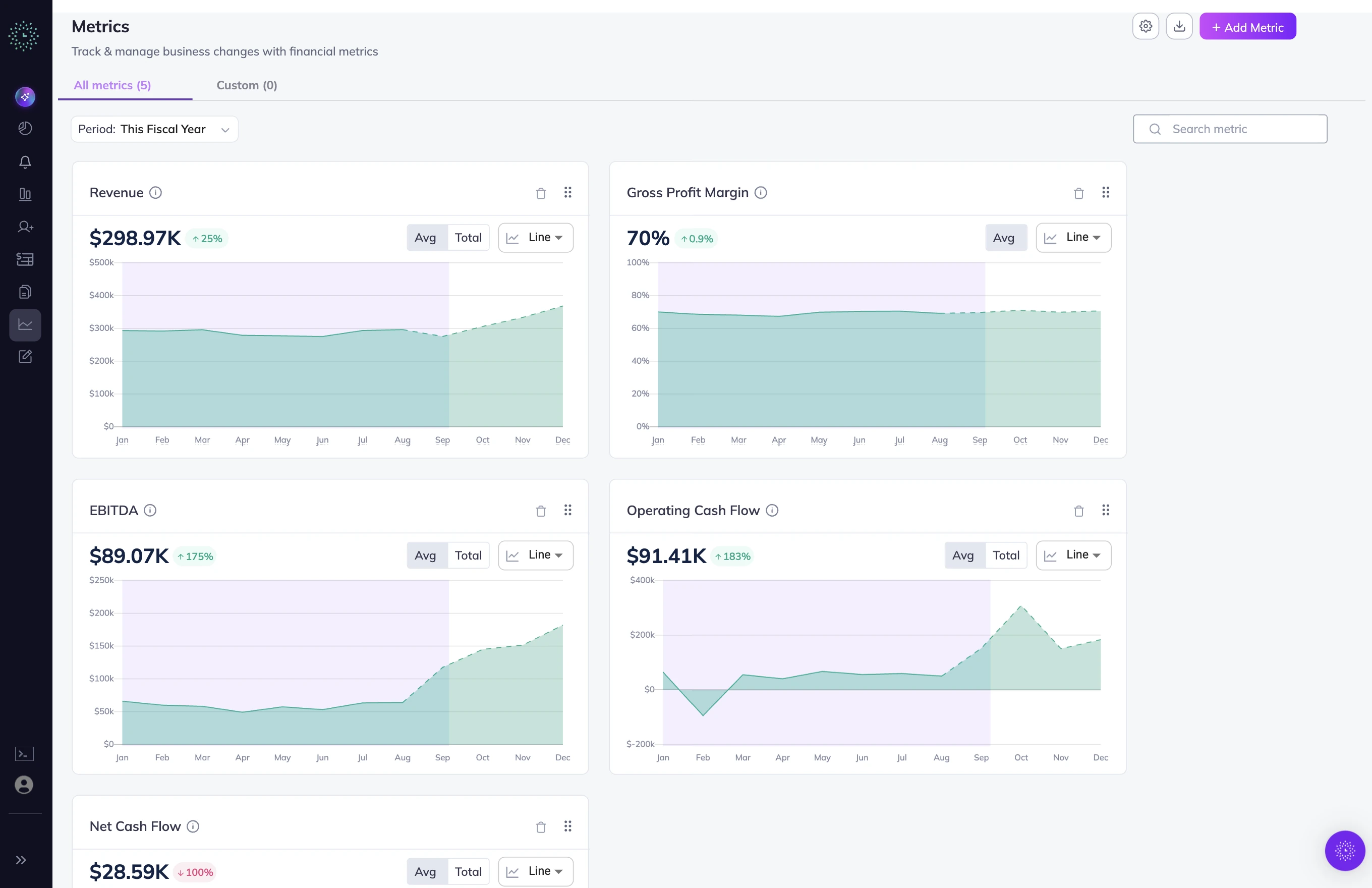Open EBITDA chart type Line dropdown

(536, 556)
